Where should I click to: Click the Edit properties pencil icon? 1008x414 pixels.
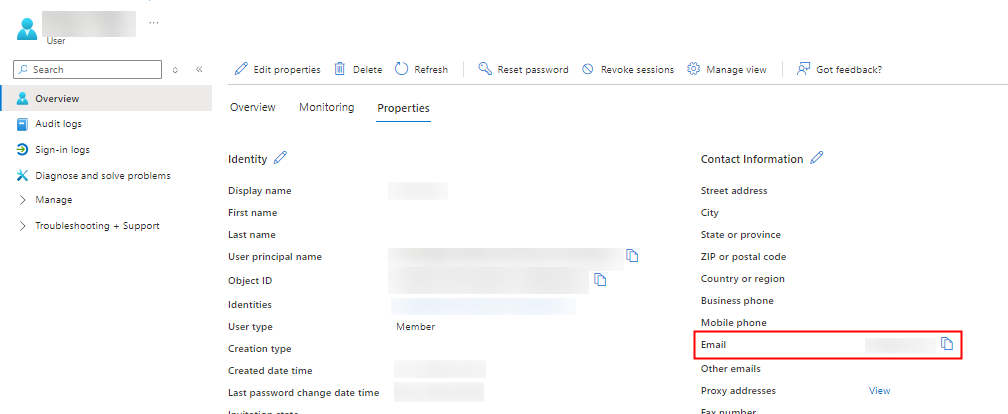(x=241, y=69)
